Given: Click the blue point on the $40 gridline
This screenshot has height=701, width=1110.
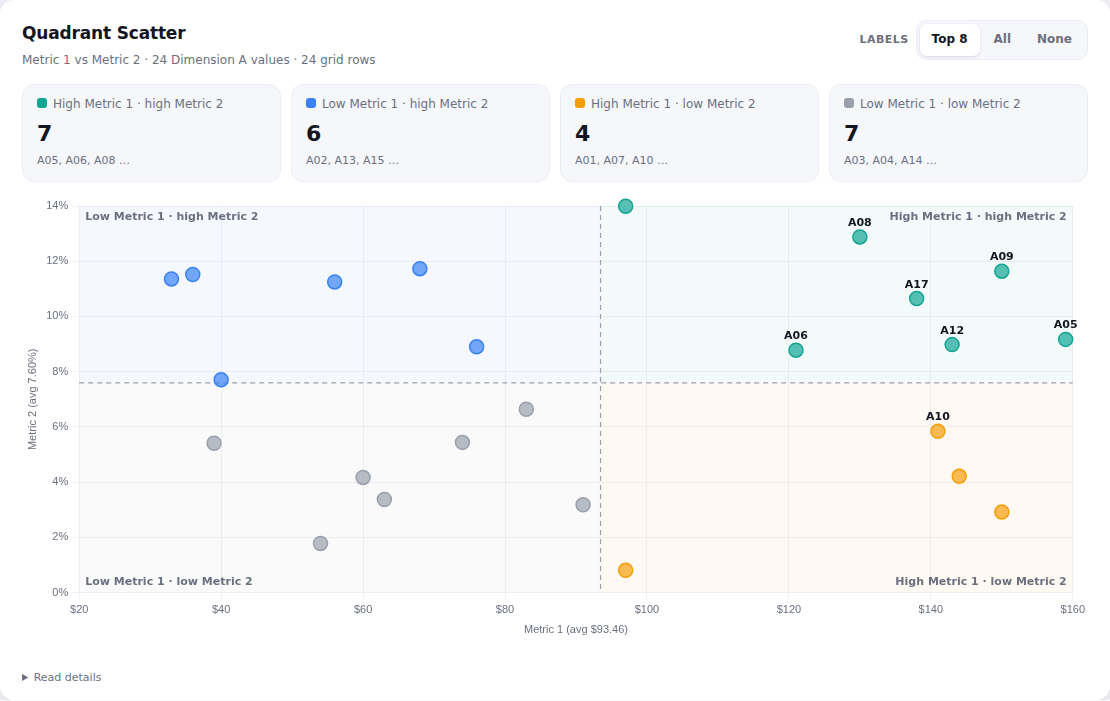Looking at the screenshot, I should coord(221,380).
